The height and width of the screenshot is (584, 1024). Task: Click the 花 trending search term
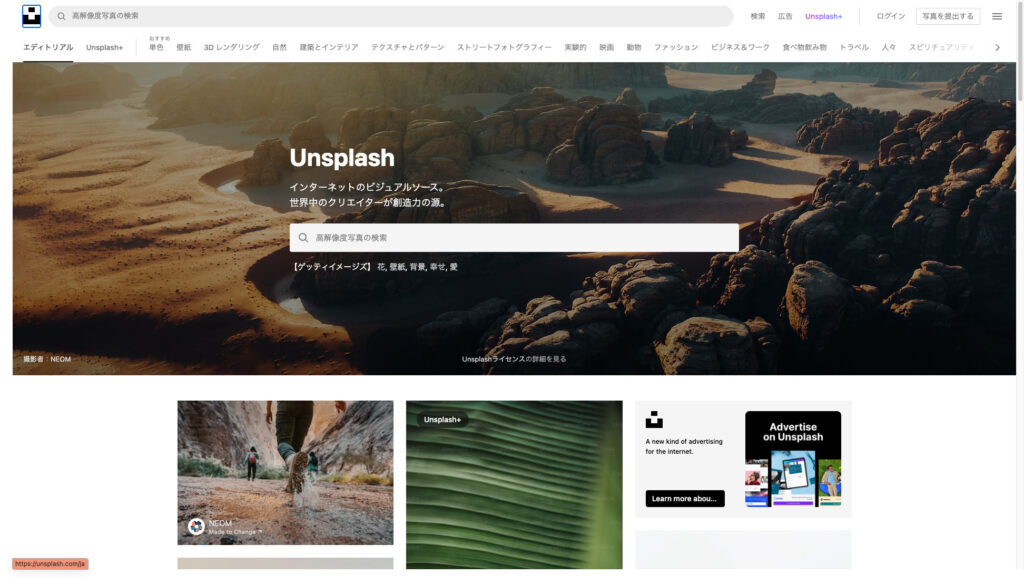point(381,267)
